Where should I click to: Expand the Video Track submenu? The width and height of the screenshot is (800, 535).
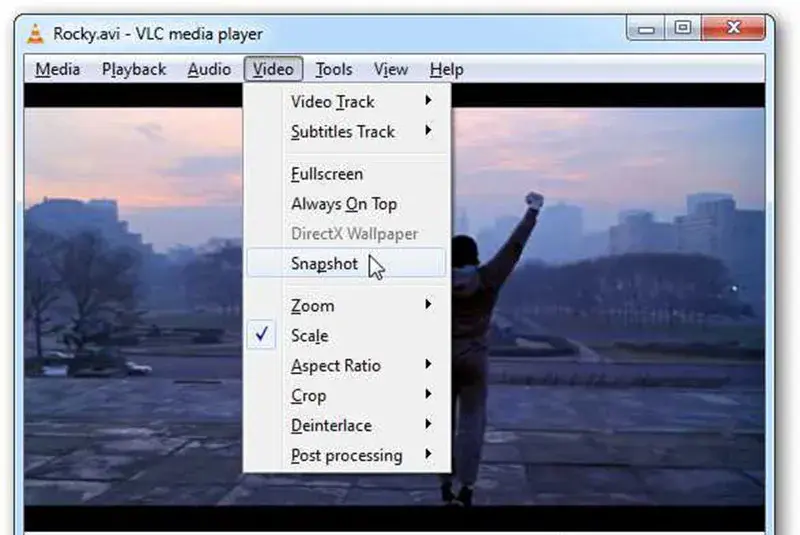pos(347,101)
